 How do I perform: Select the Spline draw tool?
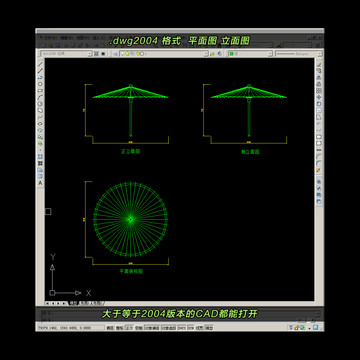pos(40,117)
